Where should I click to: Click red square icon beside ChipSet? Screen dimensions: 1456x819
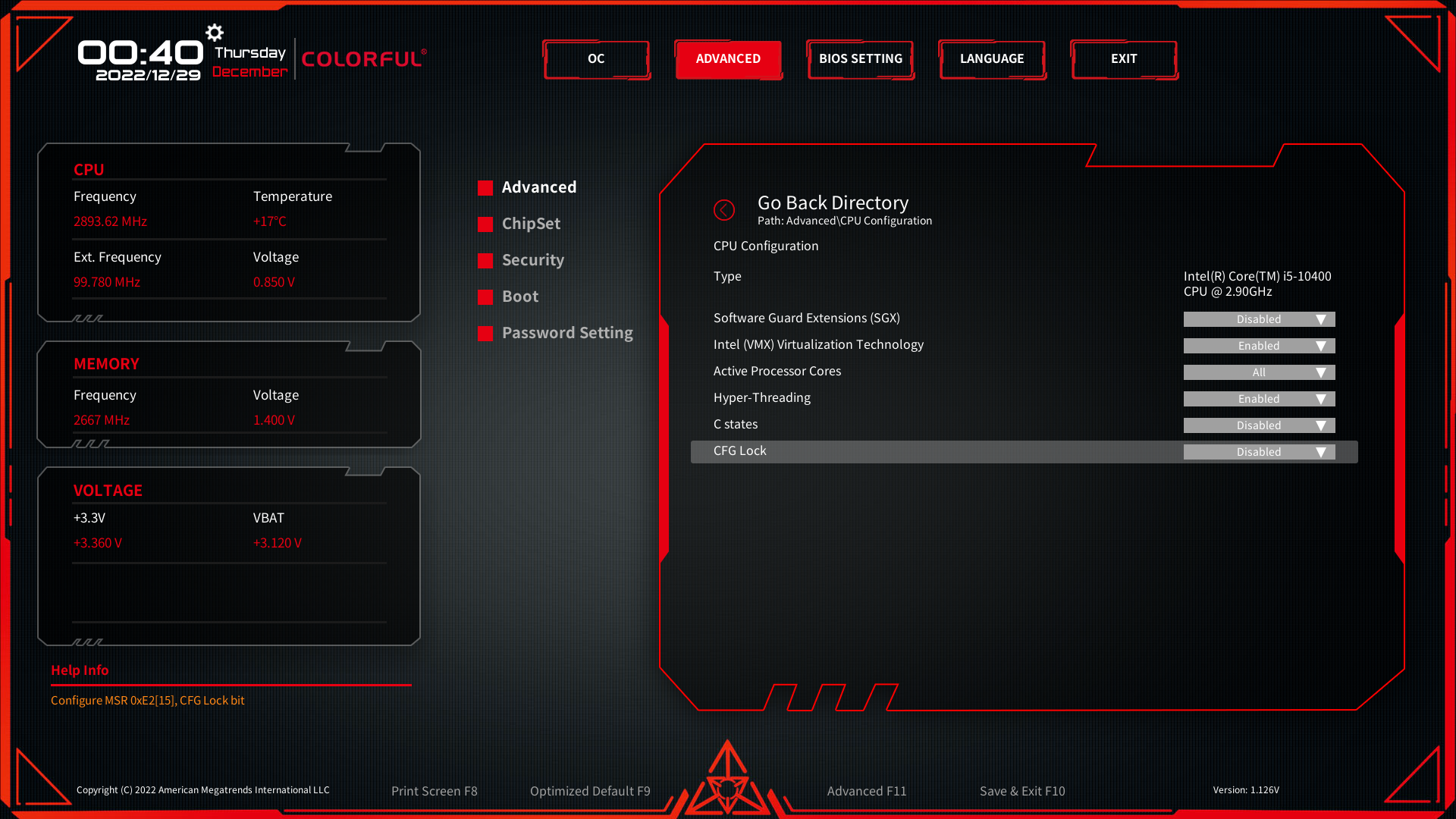(485, 224)
